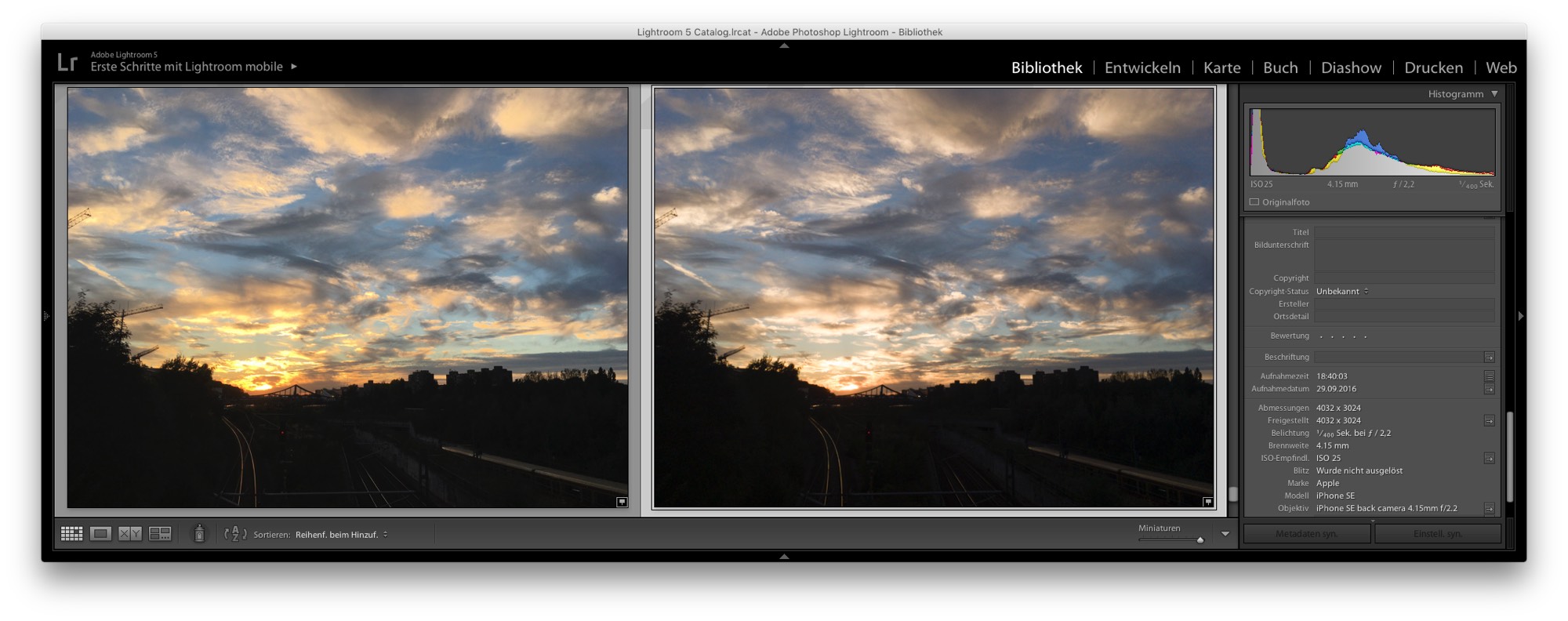Select the Loupe view icon
The width and height of the screenshot is (1568, 621).
pyautogui.click(x=100, y=534)
